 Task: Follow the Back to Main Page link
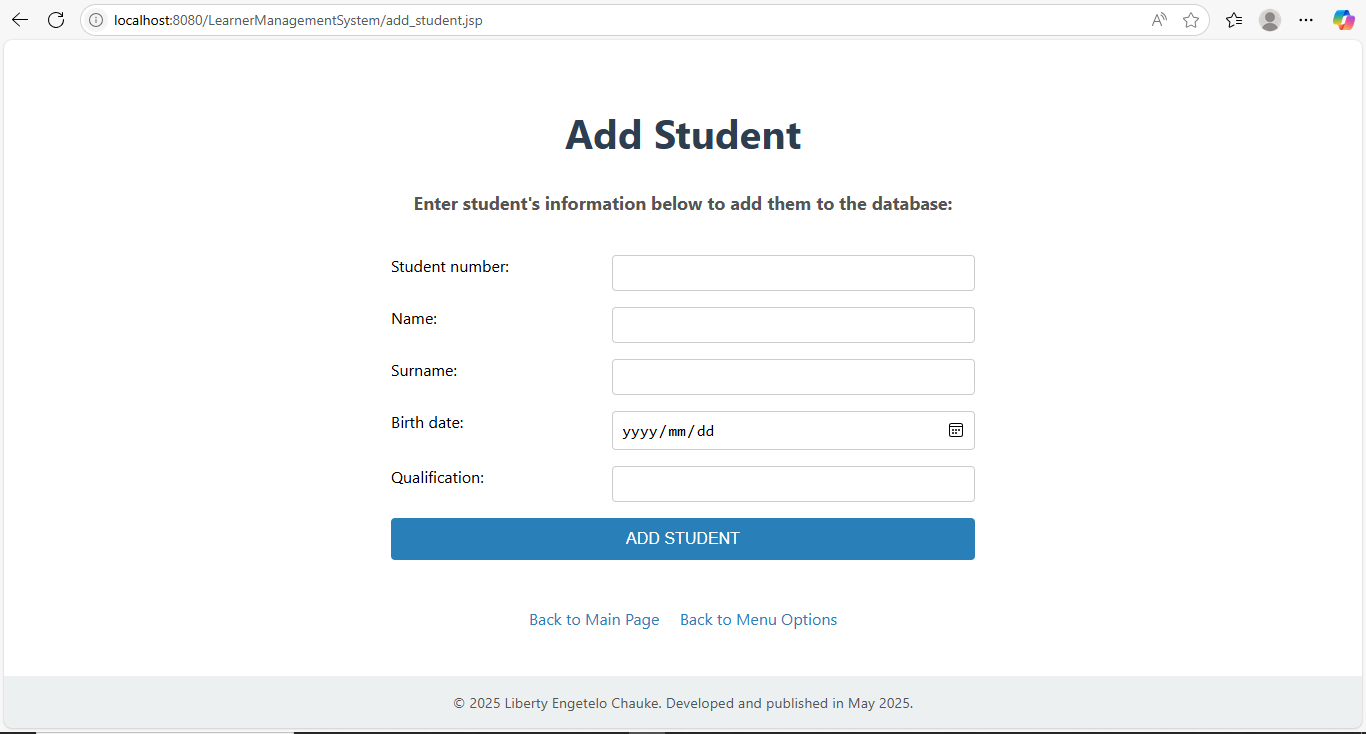[x=594, y=620]
